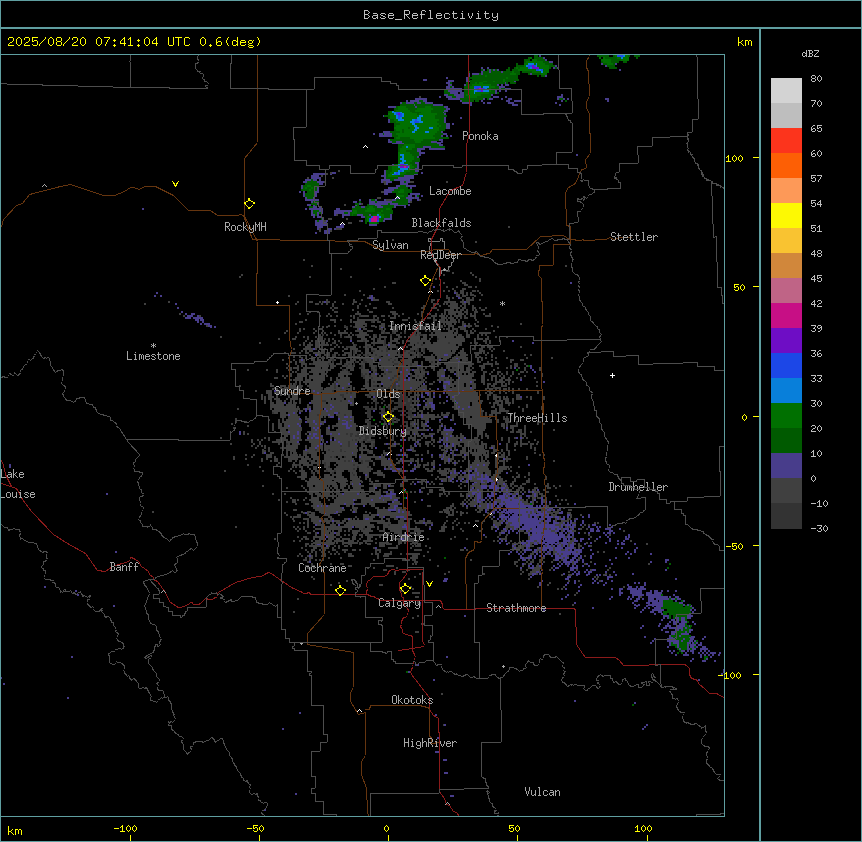Image resolution: width=862 pixels, height=842 pixels.
Task: Click the Blackfalds city label
Action: [x=441, y=223]
